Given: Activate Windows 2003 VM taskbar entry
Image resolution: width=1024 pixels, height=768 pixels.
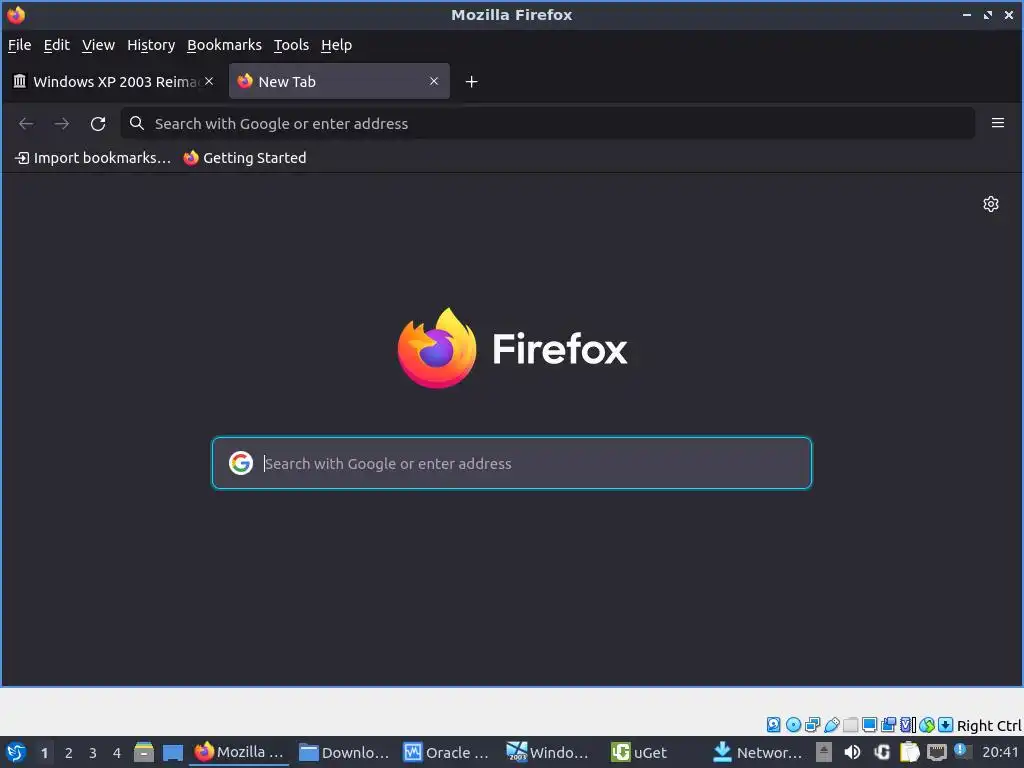Looking at the screenshot, I should (x=549, y=752).
